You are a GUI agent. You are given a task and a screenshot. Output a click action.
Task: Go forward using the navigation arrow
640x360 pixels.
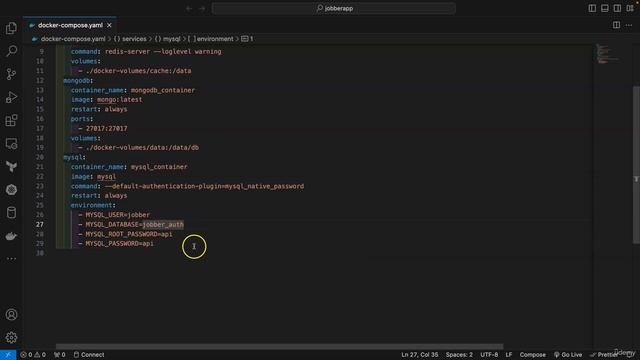202,8
